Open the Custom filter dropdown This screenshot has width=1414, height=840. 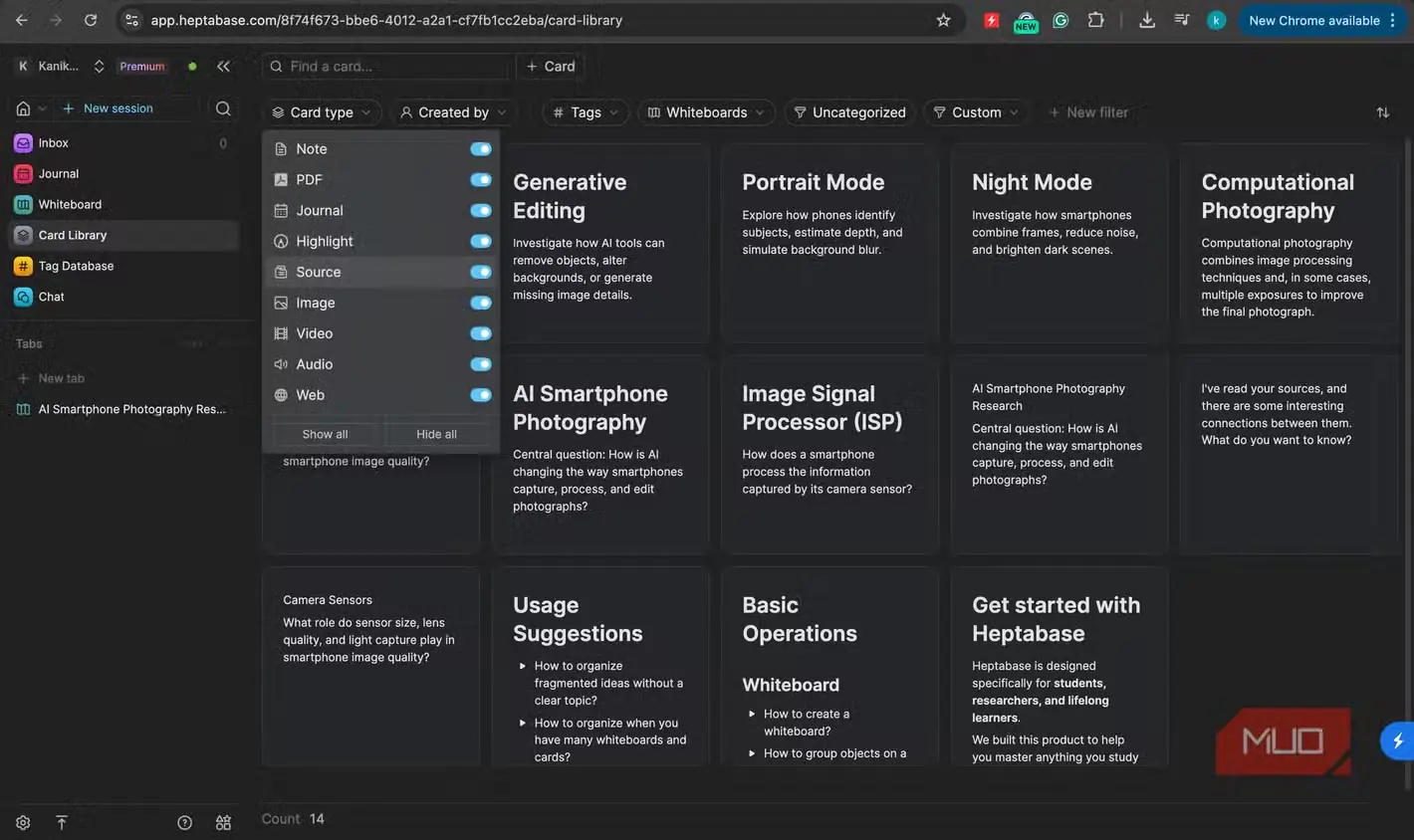click(x=976, y=112)
